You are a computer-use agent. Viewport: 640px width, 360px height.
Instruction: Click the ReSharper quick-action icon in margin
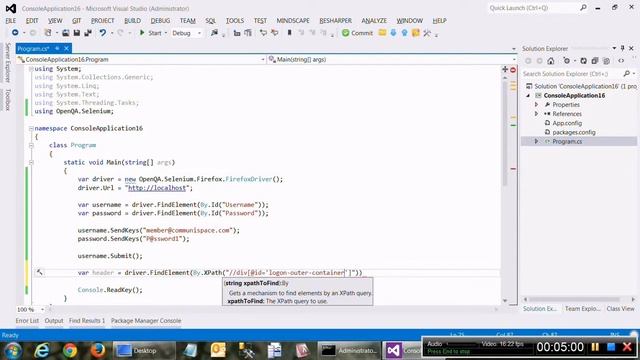coord(40,272)
